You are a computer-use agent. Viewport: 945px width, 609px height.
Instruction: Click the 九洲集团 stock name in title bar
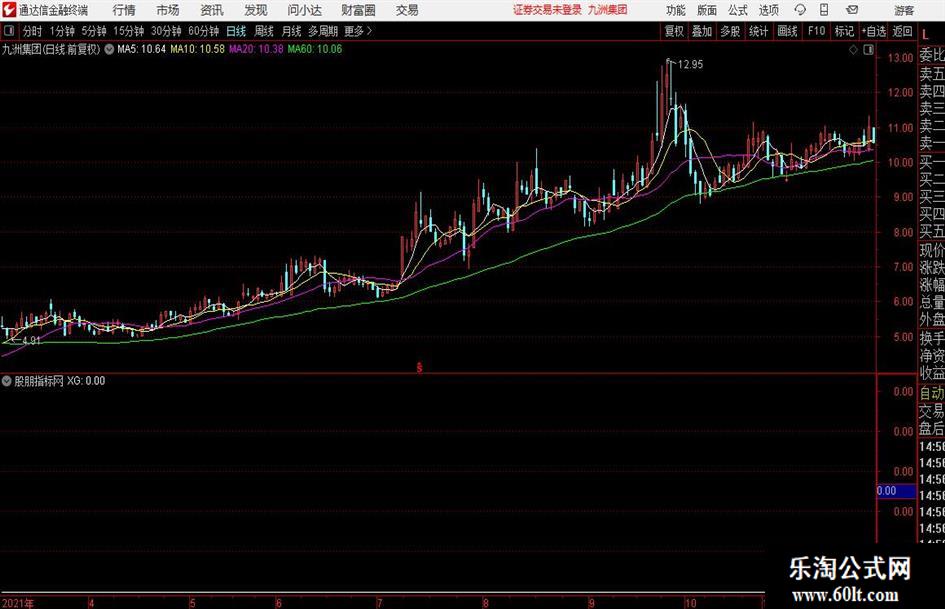(608, 10)
